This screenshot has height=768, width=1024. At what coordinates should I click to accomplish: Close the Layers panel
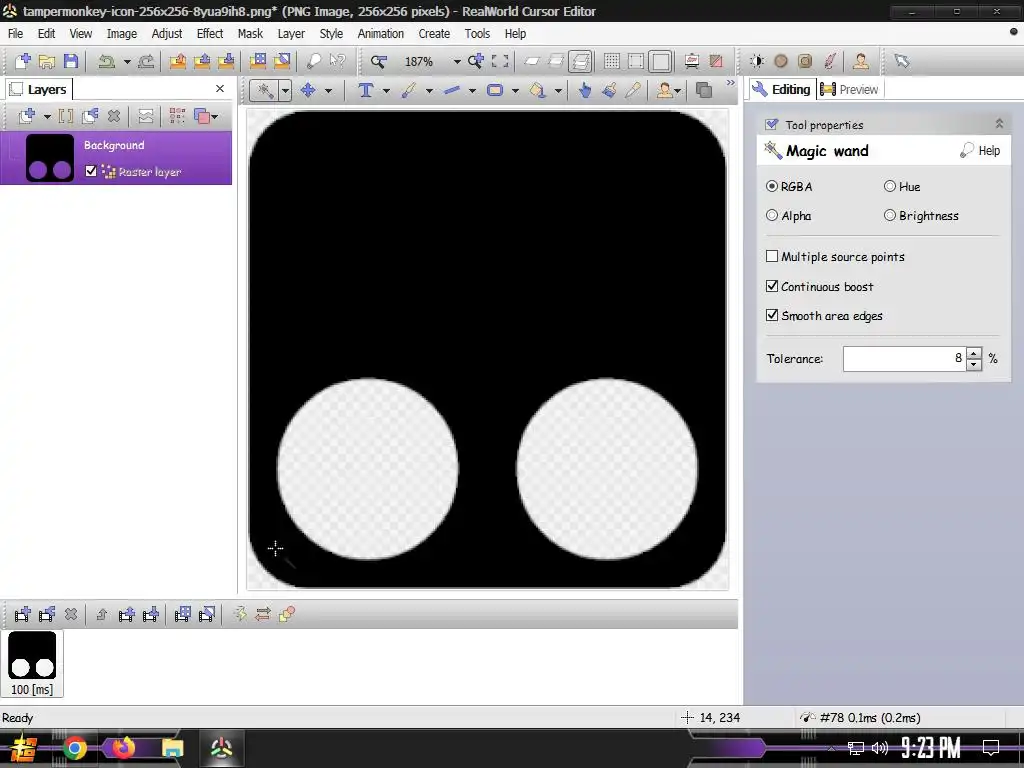point(220,89)
